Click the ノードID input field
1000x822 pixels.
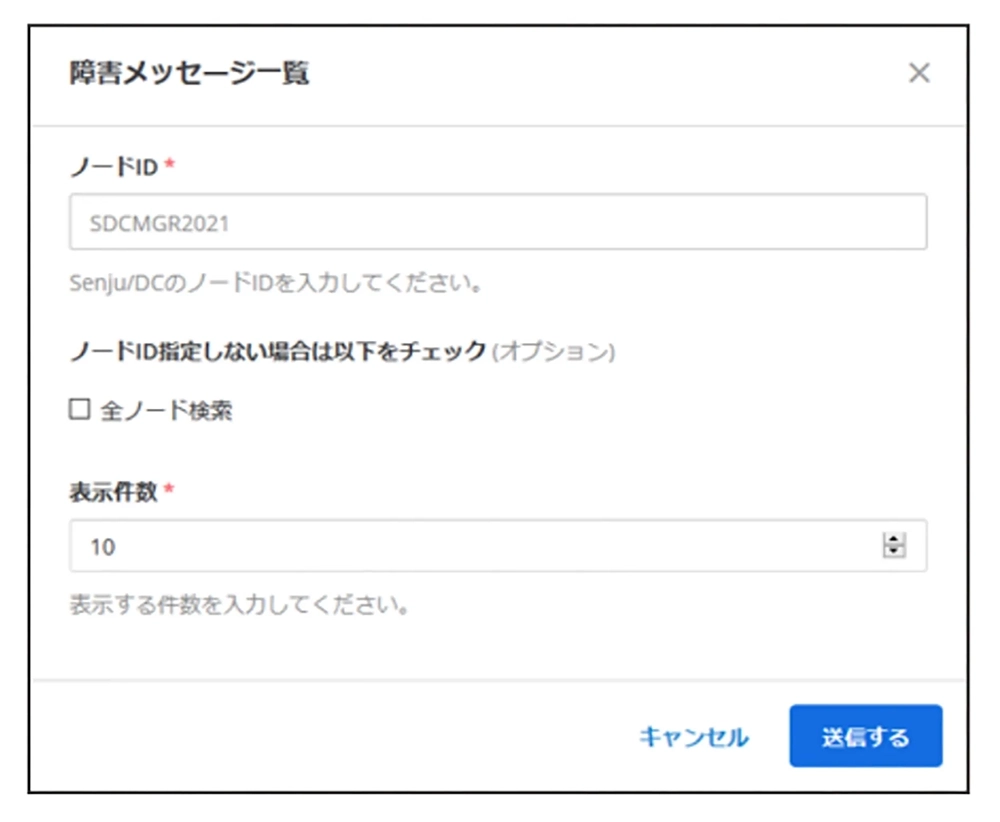[498, 222]
